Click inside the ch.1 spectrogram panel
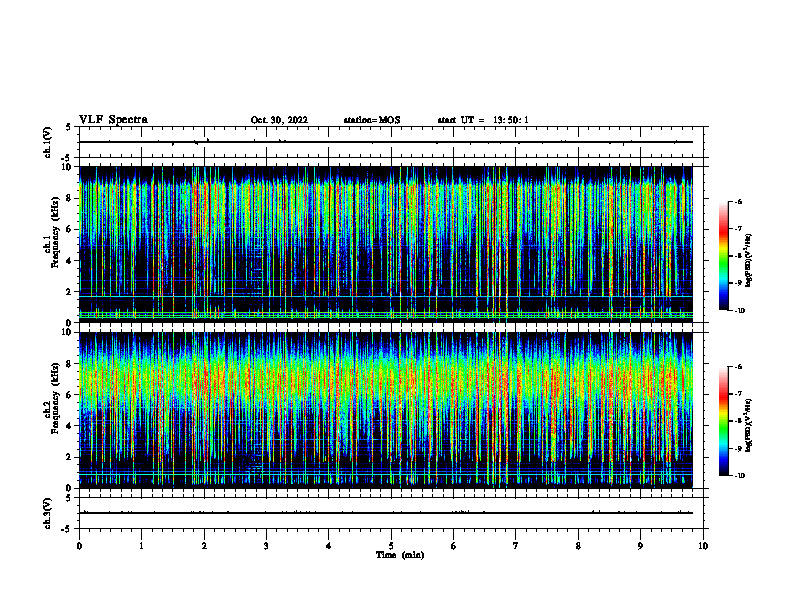This screenshot has width=792, height=612. pos(386,244)
